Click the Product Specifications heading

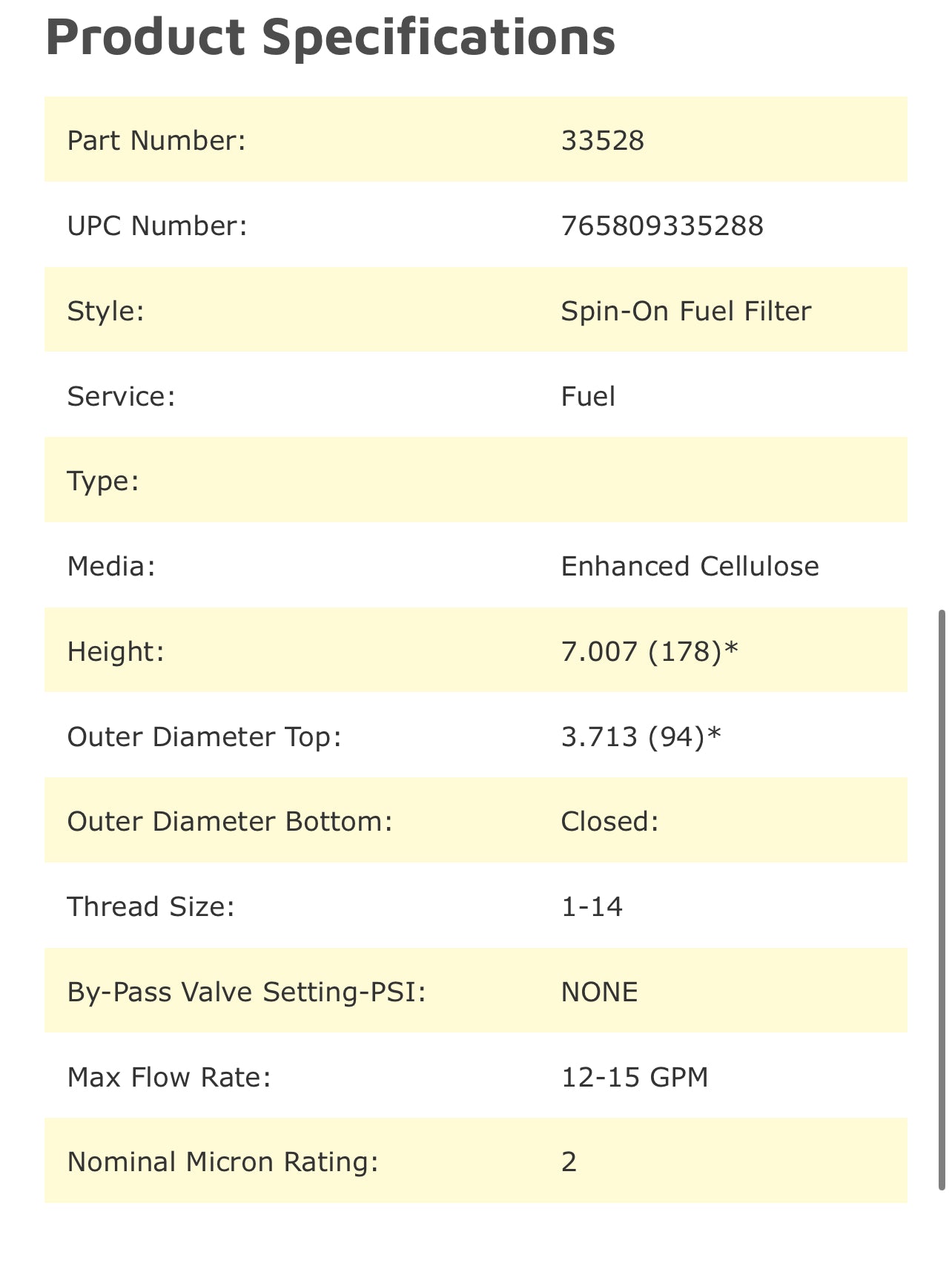click(331, 37)
